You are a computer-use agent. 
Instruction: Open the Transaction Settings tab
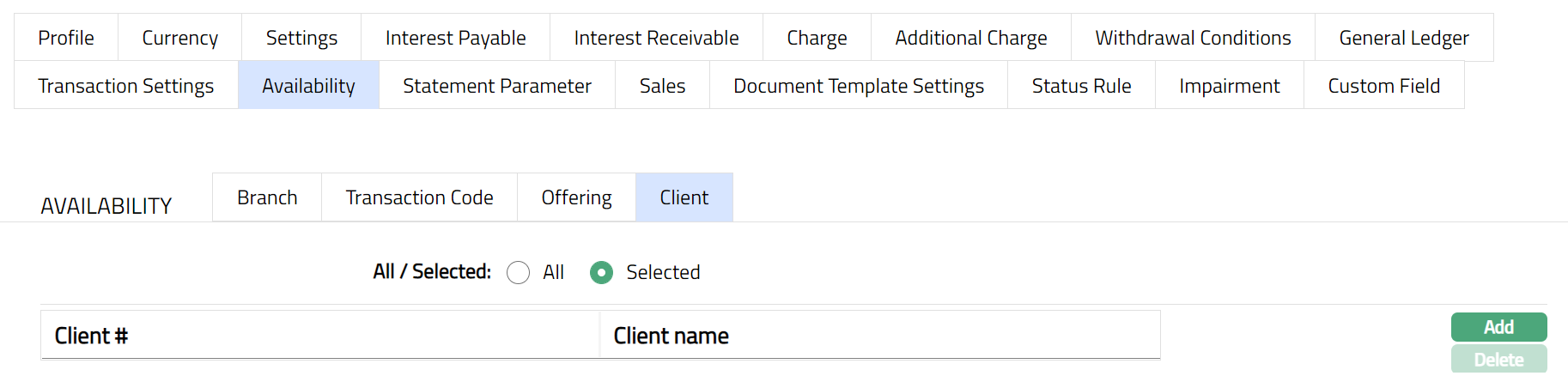click(126, 86)
